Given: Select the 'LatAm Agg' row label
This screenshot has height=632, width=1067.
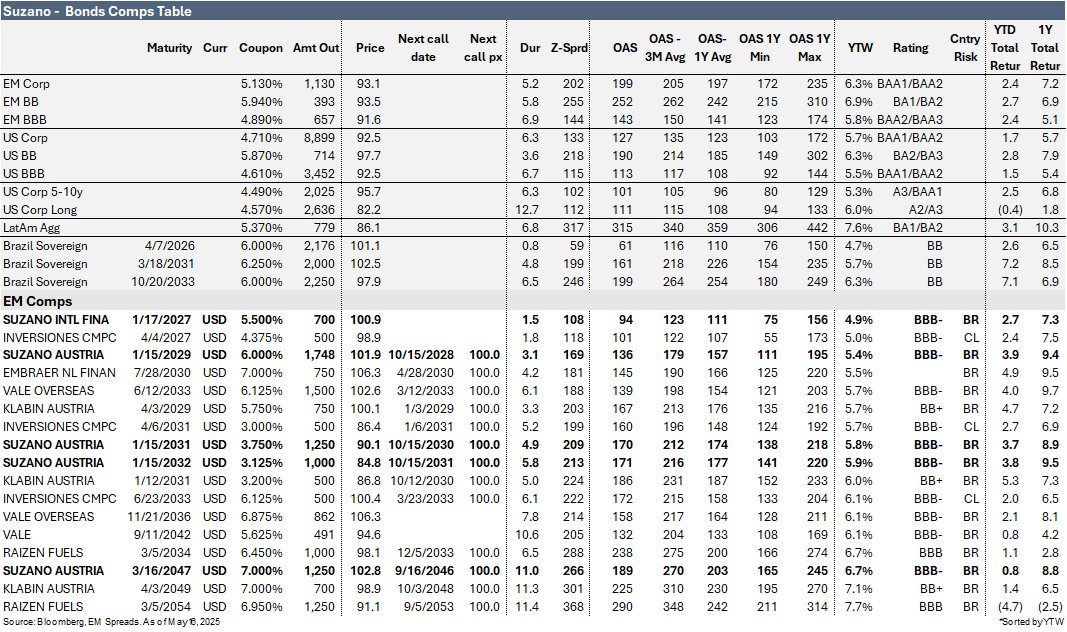Looking at the screenshot, I should [x=31, y=228].
